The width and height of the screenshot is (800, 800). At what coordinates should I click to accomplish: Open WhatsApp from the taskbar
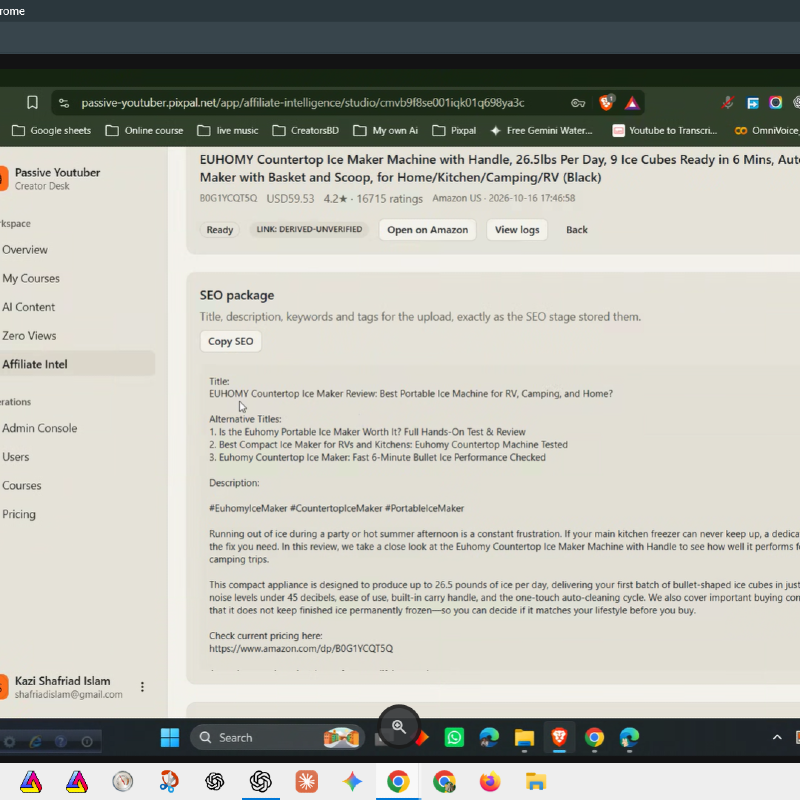[454, 737]
